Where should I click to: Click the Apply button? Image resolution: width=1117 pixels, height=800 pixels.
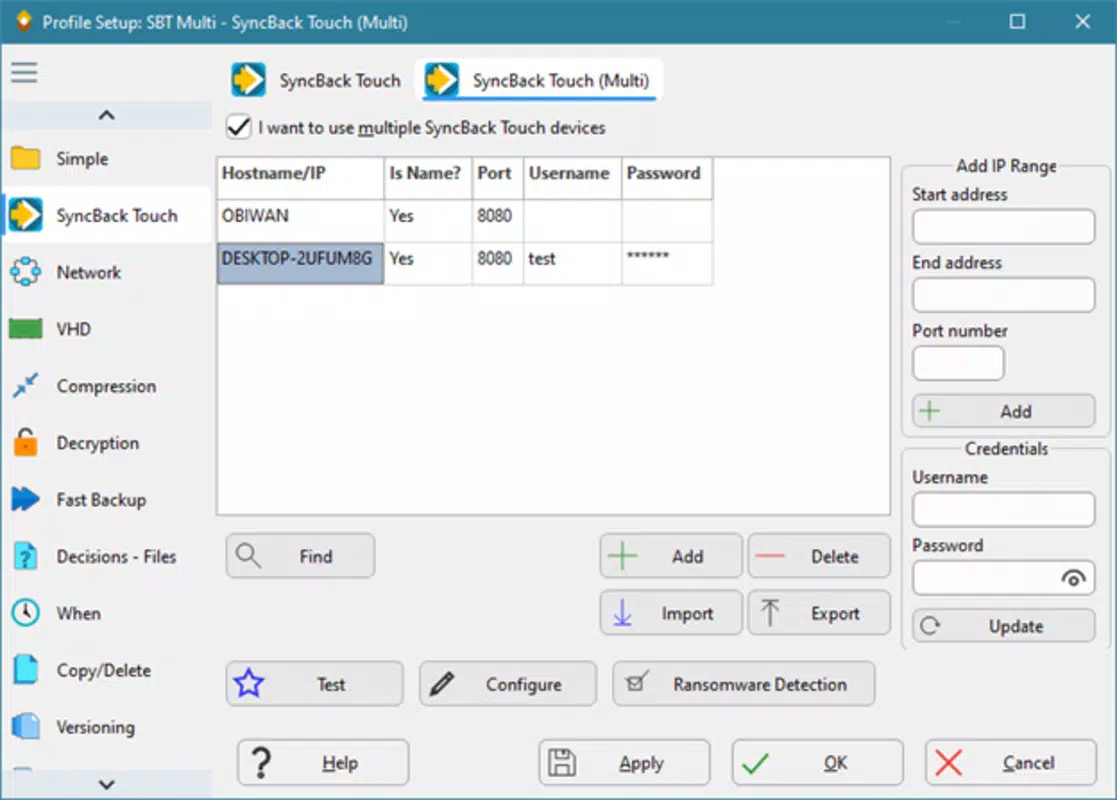624,763
